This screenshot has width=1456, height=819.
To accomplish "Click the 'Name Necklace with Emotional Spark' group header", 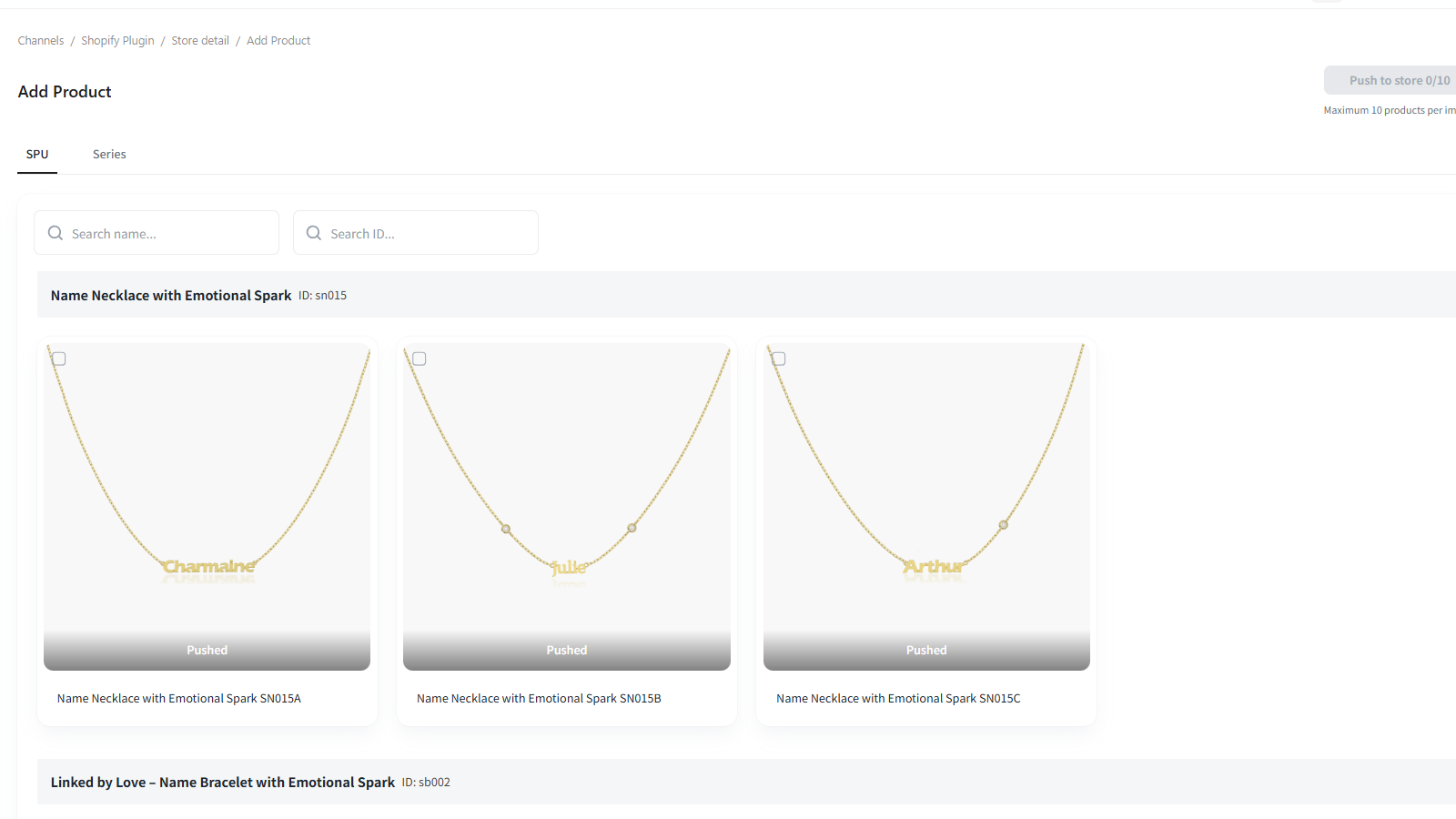I will pyautogui.click(x=171, y=295).
